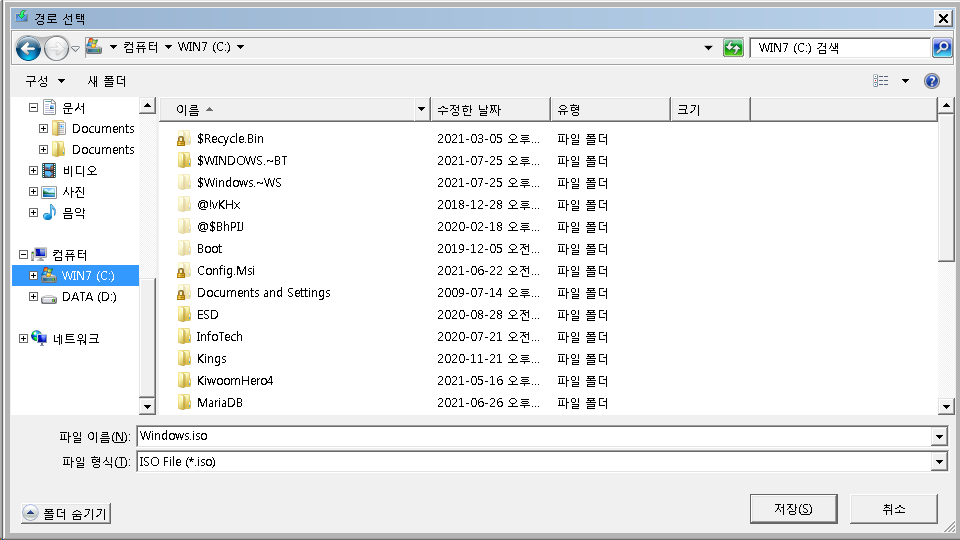Viewport: 960px width, 540px height.
Task: Select the ESD folder icon
Action: coord(183,315)
